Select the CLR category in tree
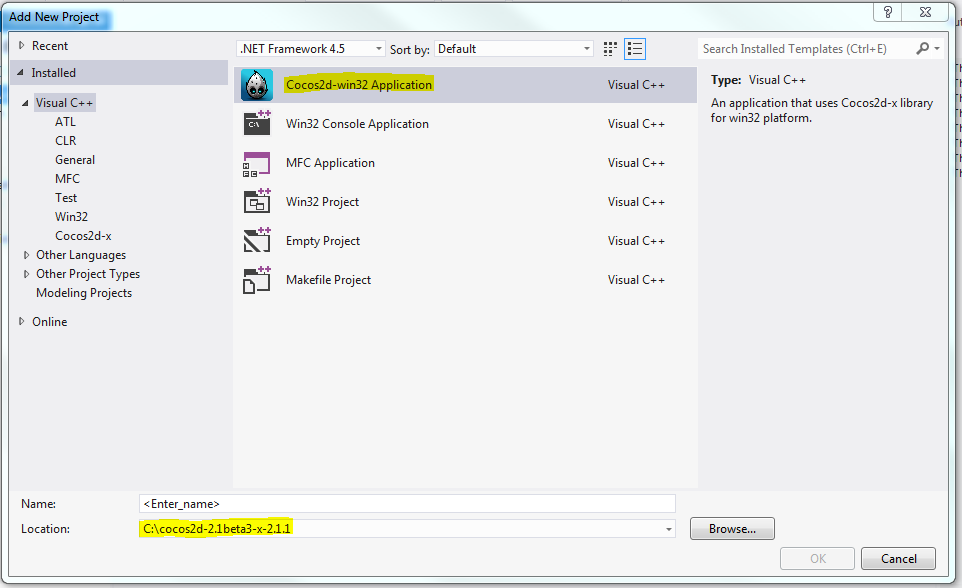962x588 pixels. (x=66, y=141)
